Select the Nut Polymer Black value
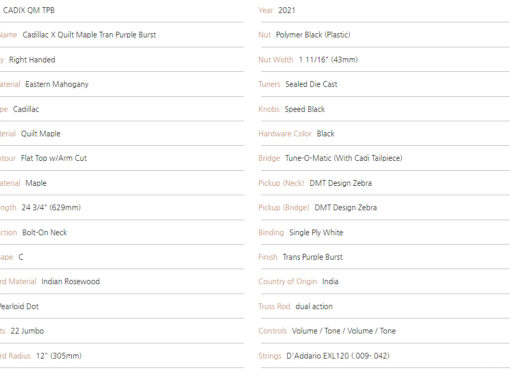This screenshot has height=382, width=510. pos(313,35)
